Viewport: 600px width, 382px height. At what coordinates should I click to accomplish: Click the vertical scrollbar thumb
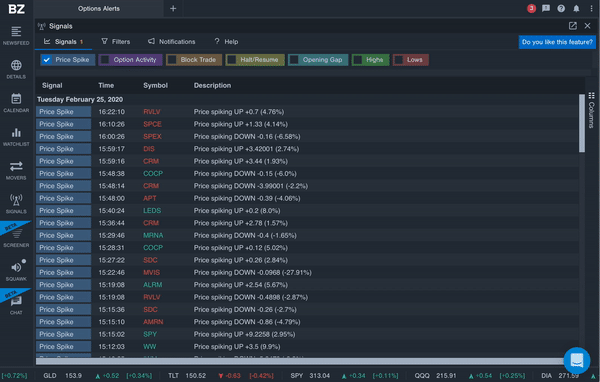[x=582, y=123]
